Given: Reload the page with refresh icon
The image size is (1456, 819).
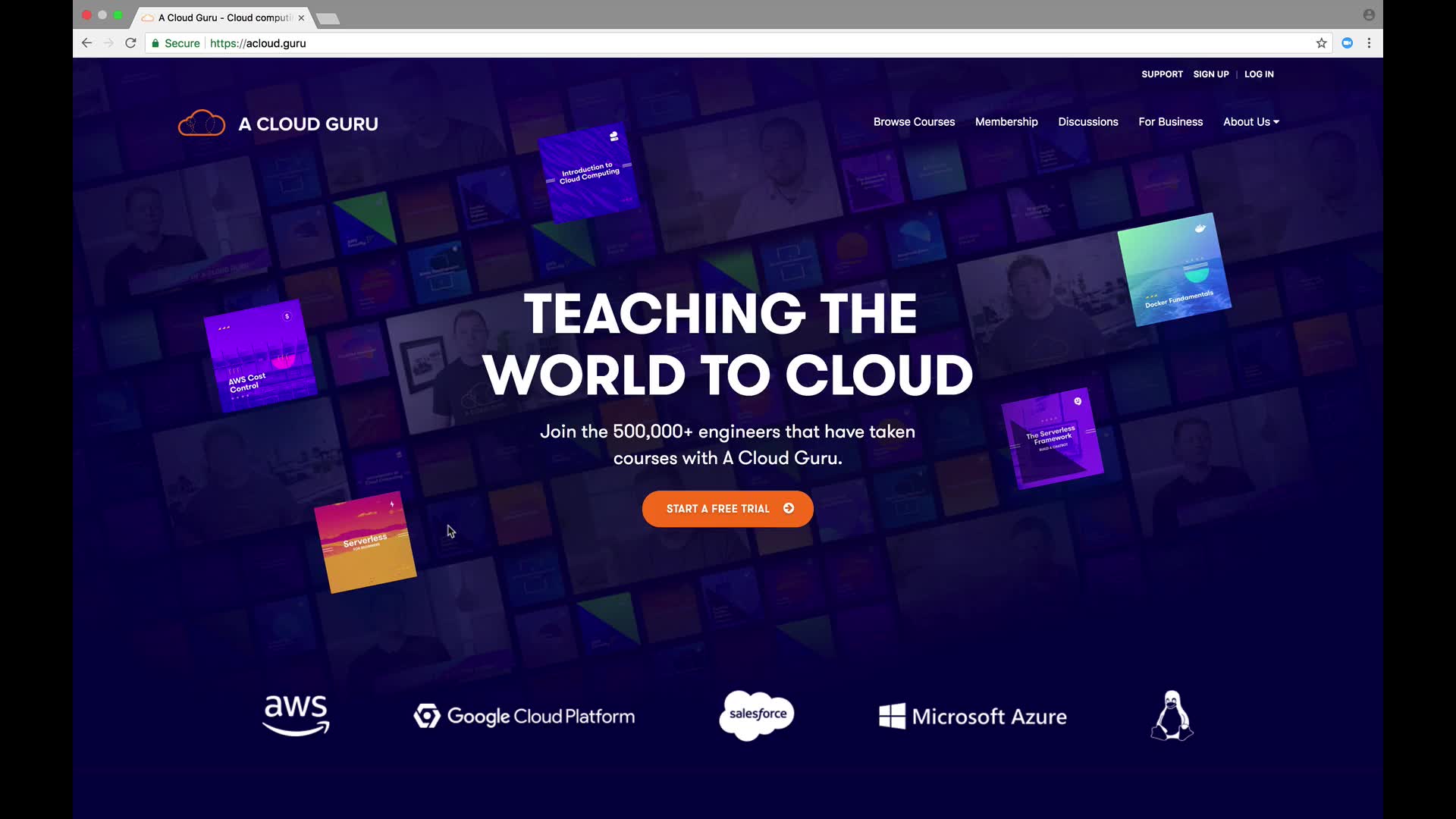Looking at the screenshot, I should tap(130, 43).
